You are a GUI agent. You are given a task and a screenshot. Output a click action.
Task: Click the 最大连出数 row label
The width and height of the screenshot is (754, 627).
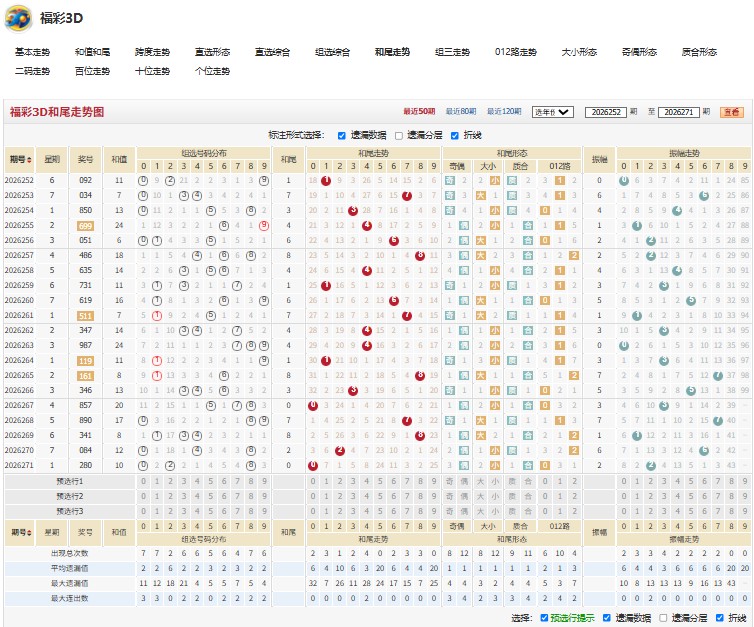point(70,599)
